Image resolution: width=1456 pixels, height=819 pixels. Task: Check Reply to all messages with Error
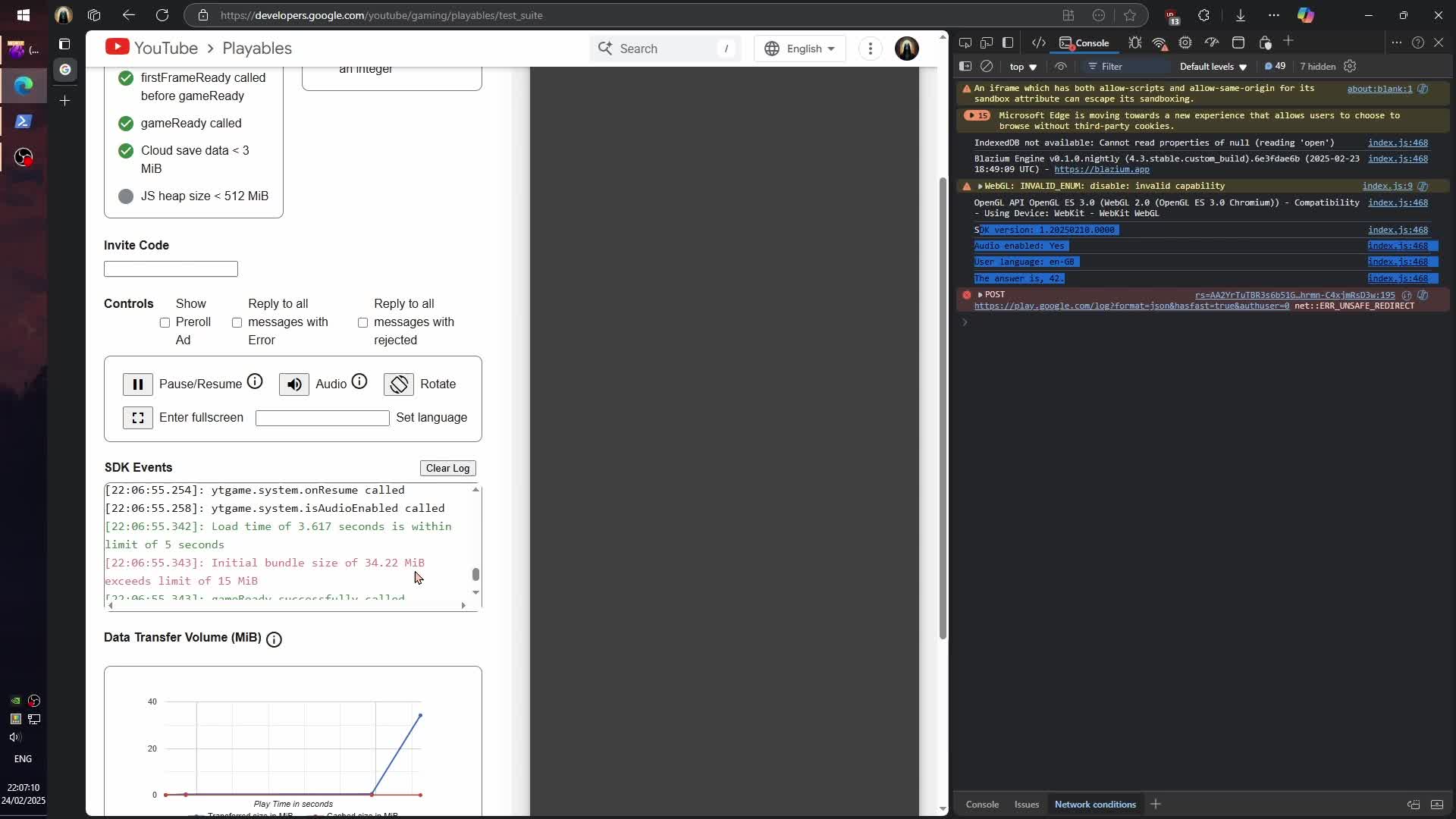point(236,322)
